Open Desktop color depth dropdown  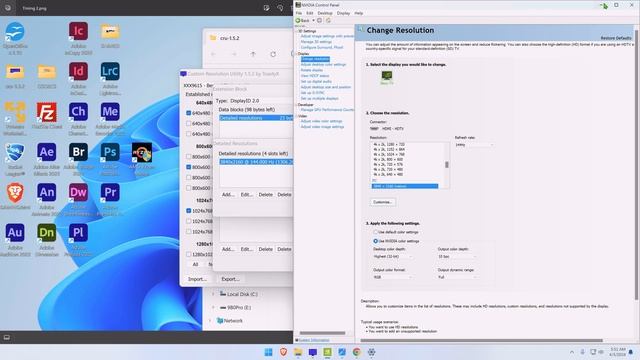[393, 257]
